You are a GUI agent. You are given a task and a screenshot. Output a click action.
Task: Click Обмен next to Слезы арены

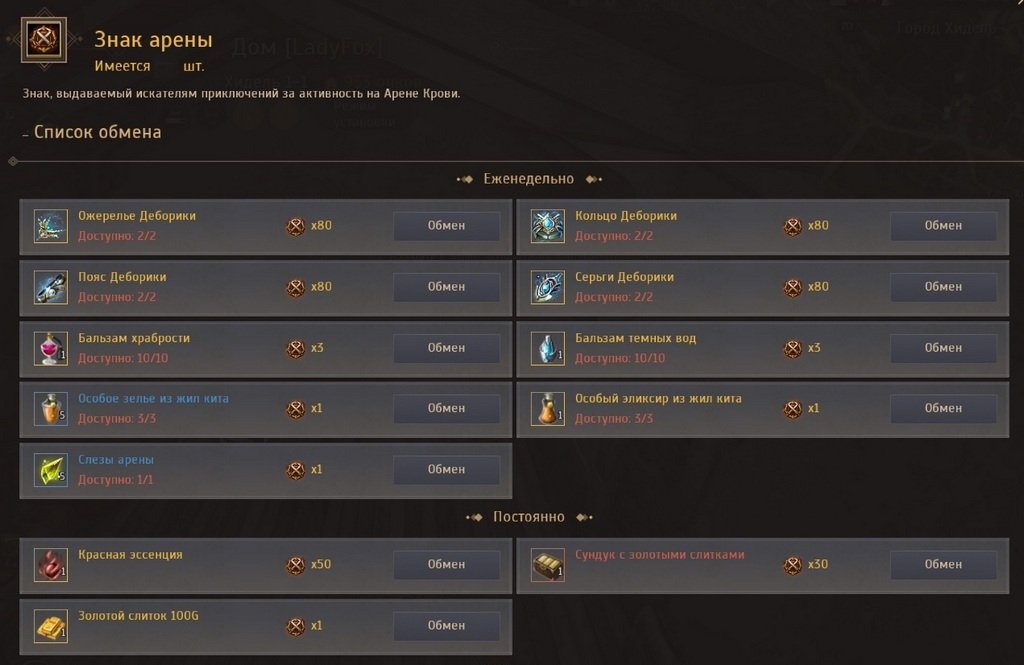point(447,470)
